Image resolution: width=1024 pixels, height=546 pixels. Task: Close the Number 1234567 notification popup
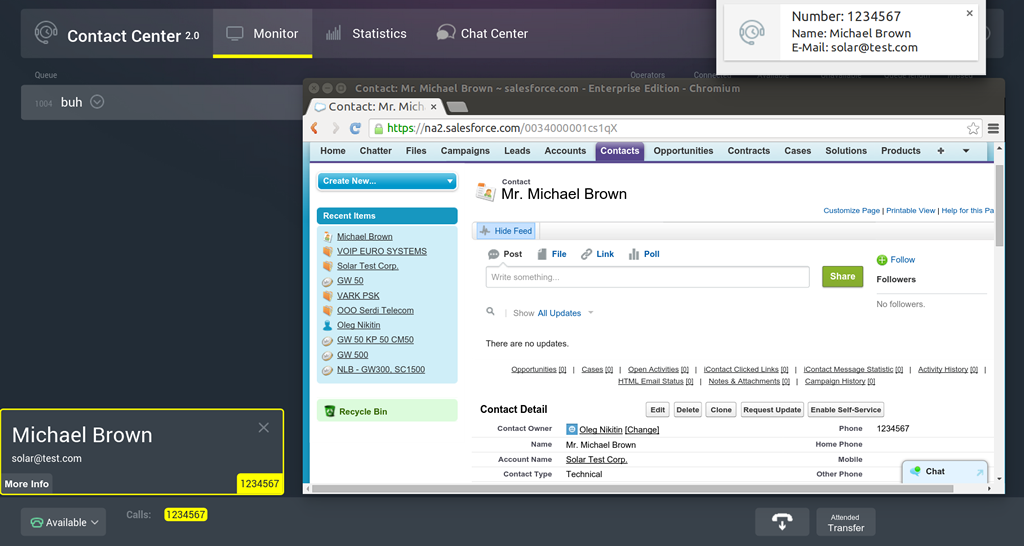click(970, 13)
